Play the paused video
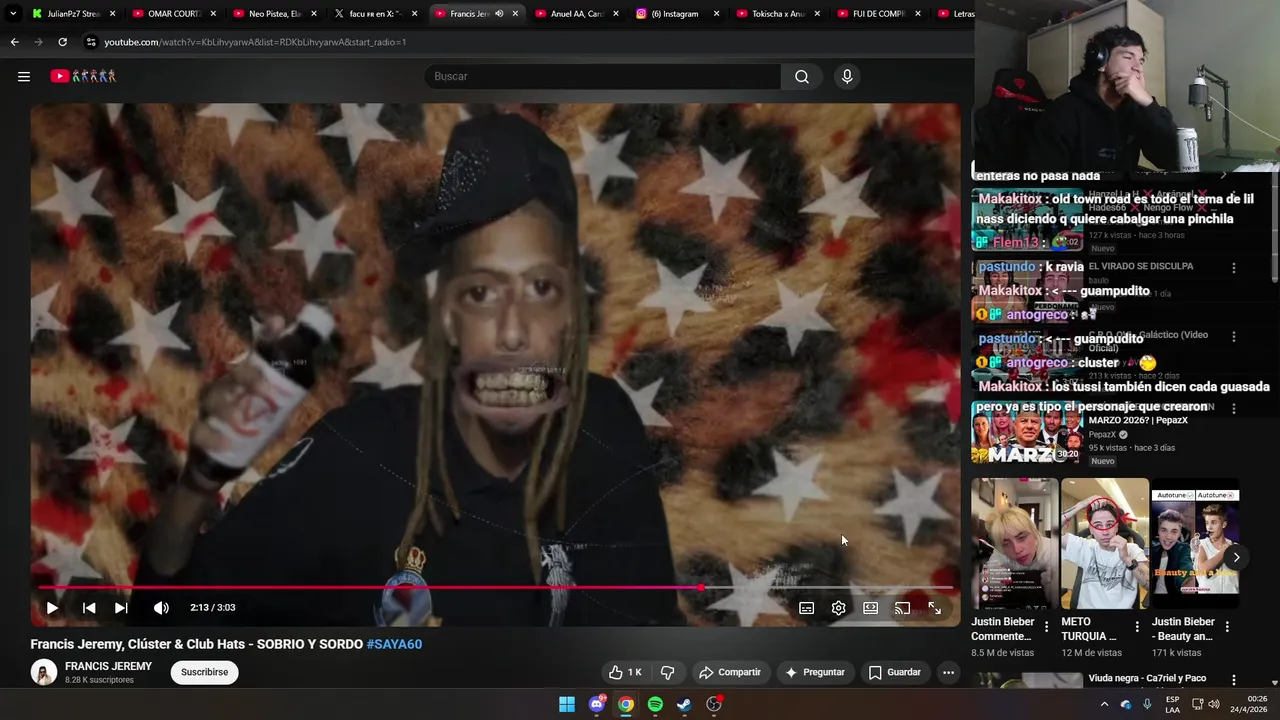The height and width of the screenshot is (720, 1280). pos(52,608)
